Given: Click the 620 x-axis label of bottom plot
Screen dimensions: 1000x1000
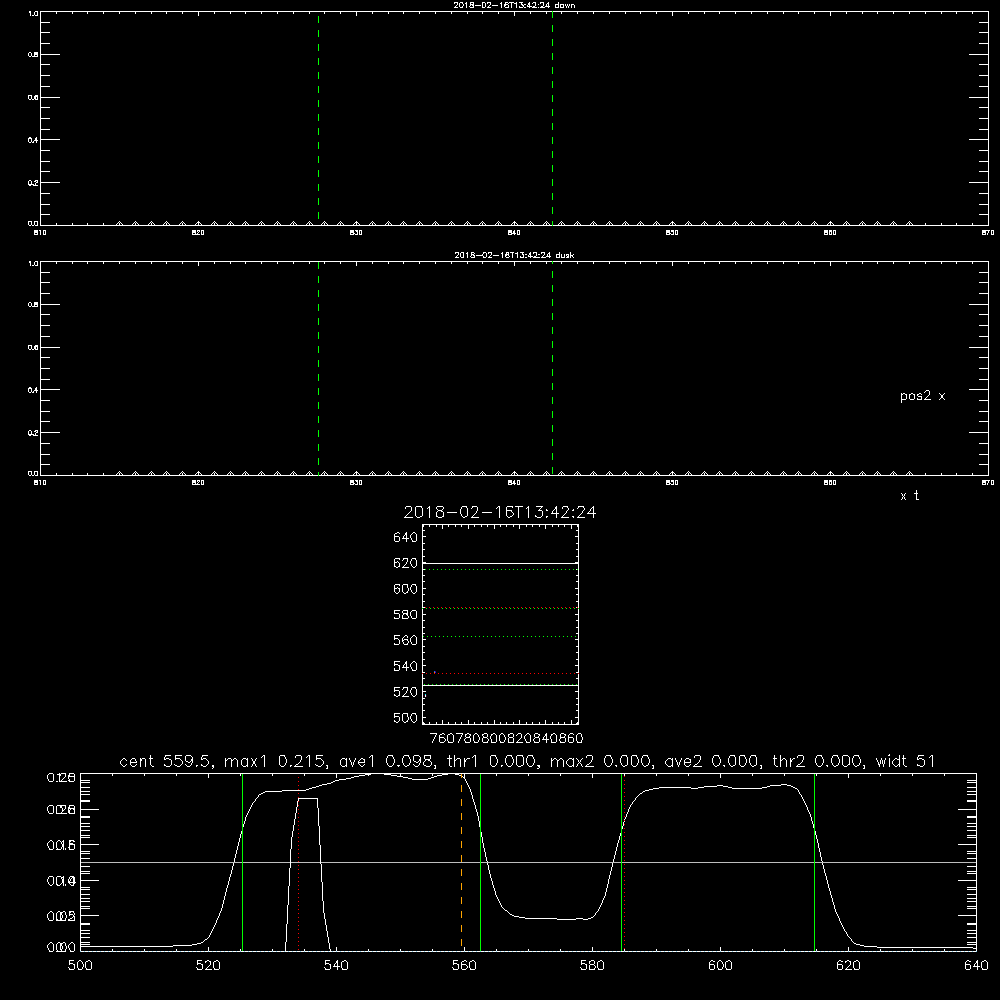Looking at the screenshot, I should (848, 966).
